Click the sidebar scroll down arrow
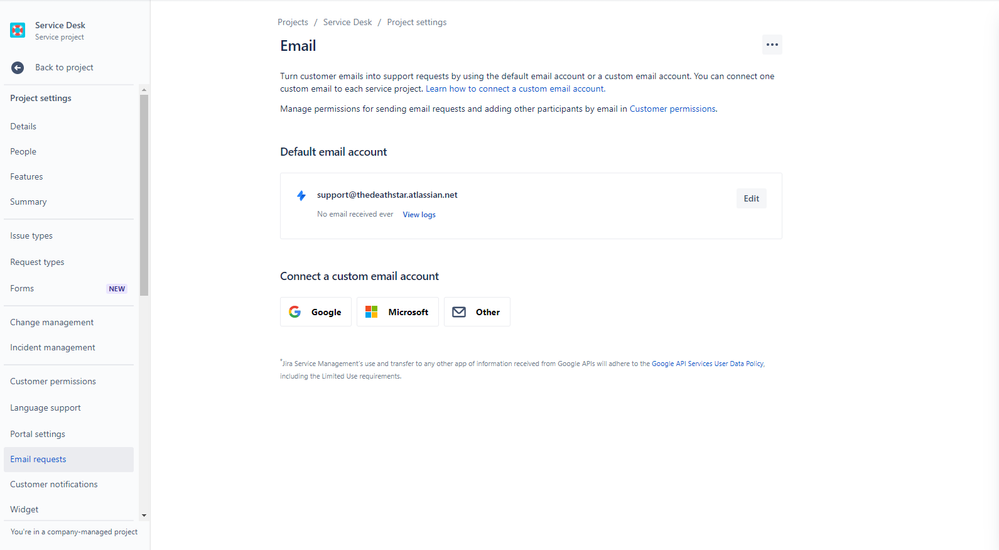 [144, 515]
